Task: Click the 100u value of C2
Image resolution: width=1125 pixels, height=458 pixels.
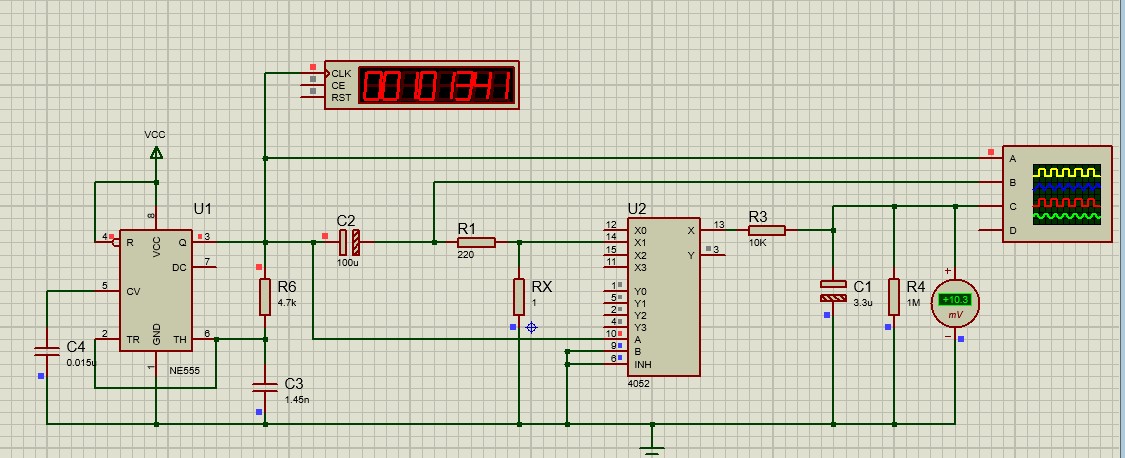Action: point(347,262)
